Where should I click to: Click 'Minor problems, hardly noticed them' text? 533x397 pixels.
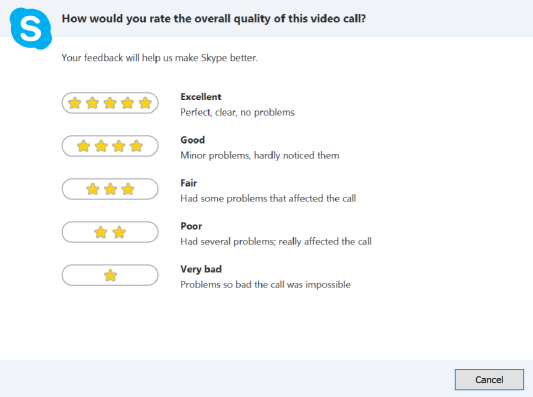coord(260,156)
